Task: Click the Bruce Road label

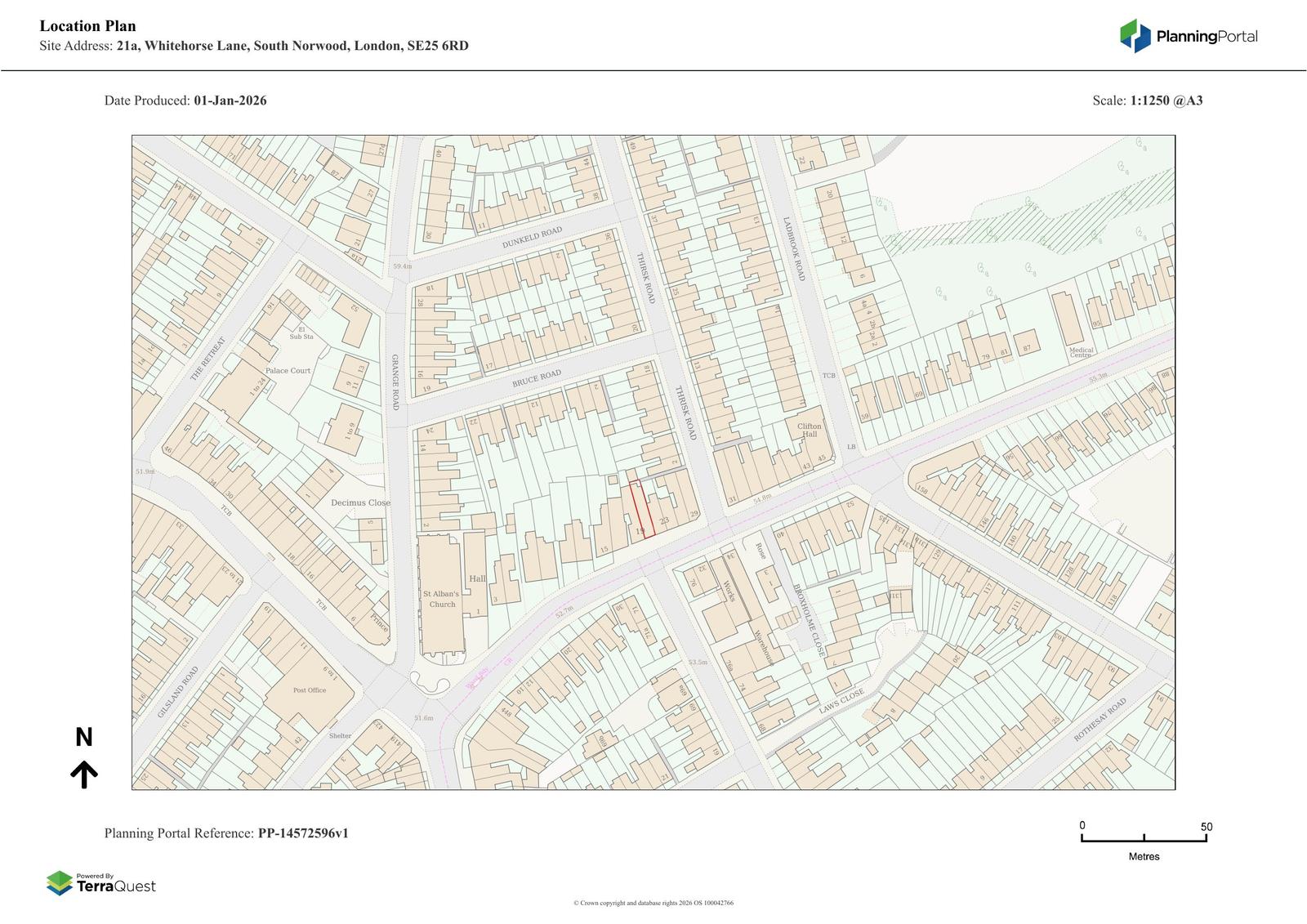Action: [x=537, y=379]
